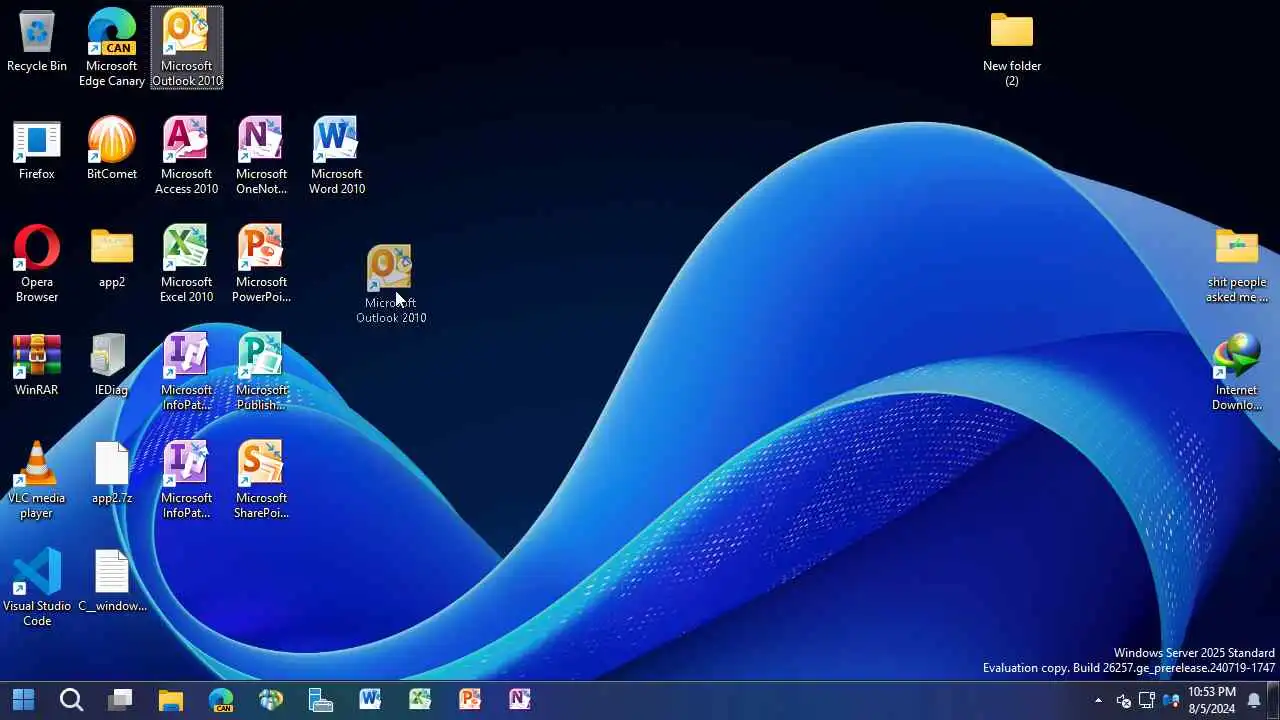The height and width of the screenshot is (720, 1280).
Task: Click the highlighted Microsoft Outlook 2010 desktop shortcut
Action: pyautogui.click(x=187, y=48)
